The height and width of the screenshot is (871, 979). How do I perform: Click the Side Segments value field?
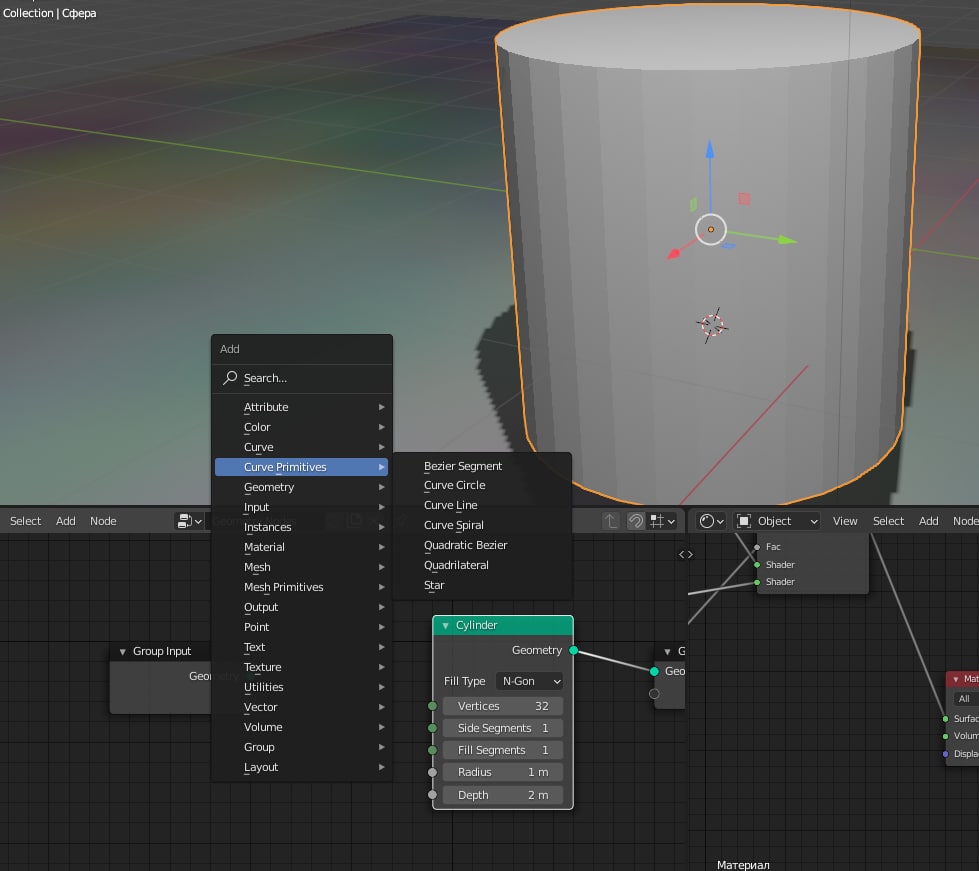(x=503, y=728)
